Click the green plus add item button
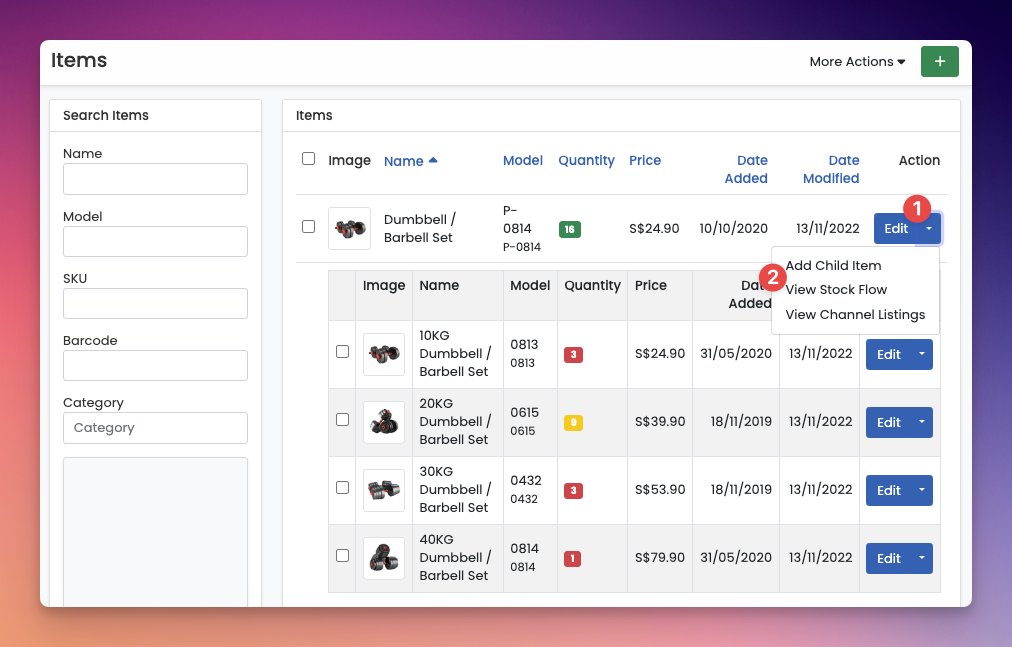 tap(939, 61)
